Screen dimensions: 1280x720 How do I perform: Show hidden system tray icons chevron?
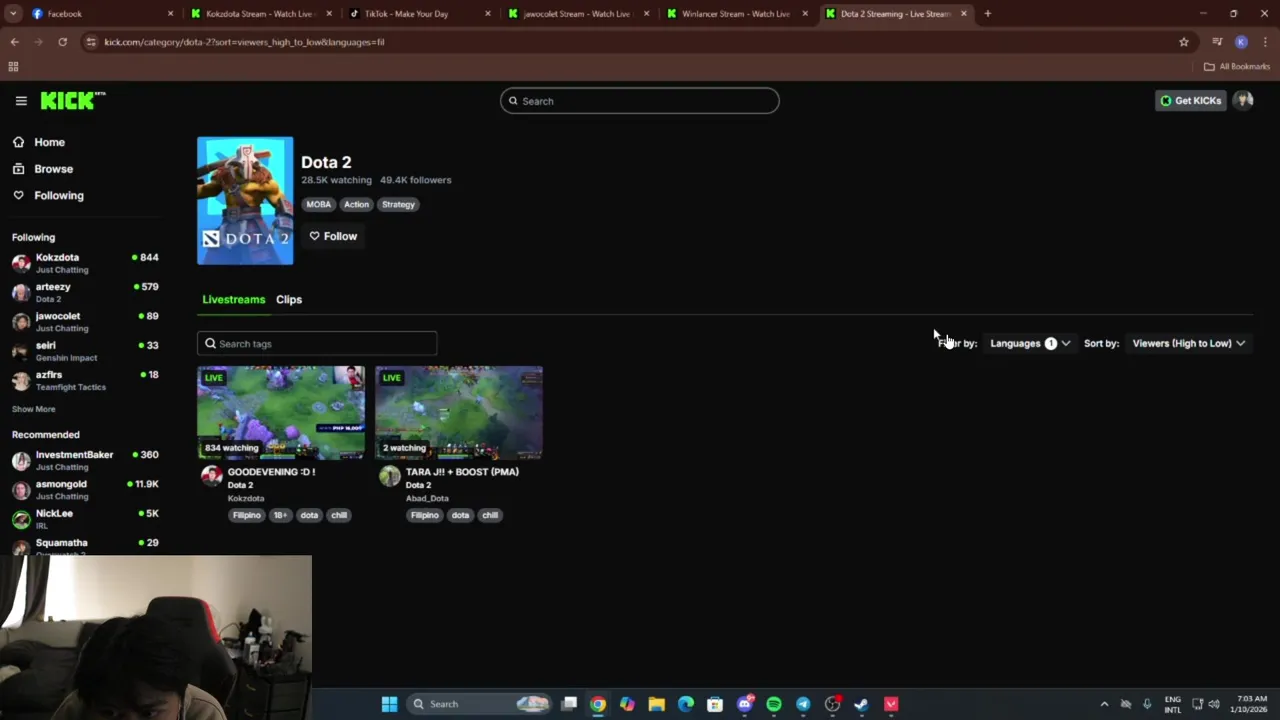1104,704
